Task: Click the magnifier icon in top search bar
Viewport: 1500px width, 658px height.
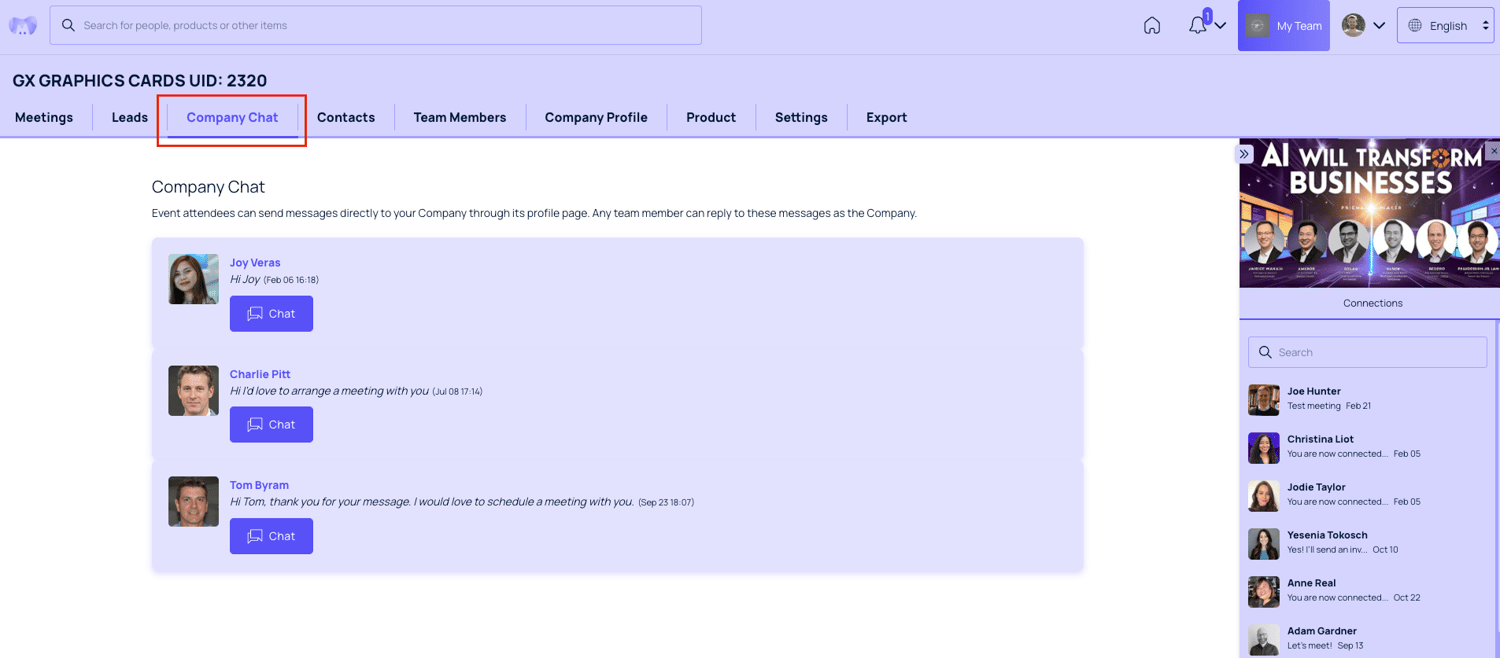Action: [68, 25]
